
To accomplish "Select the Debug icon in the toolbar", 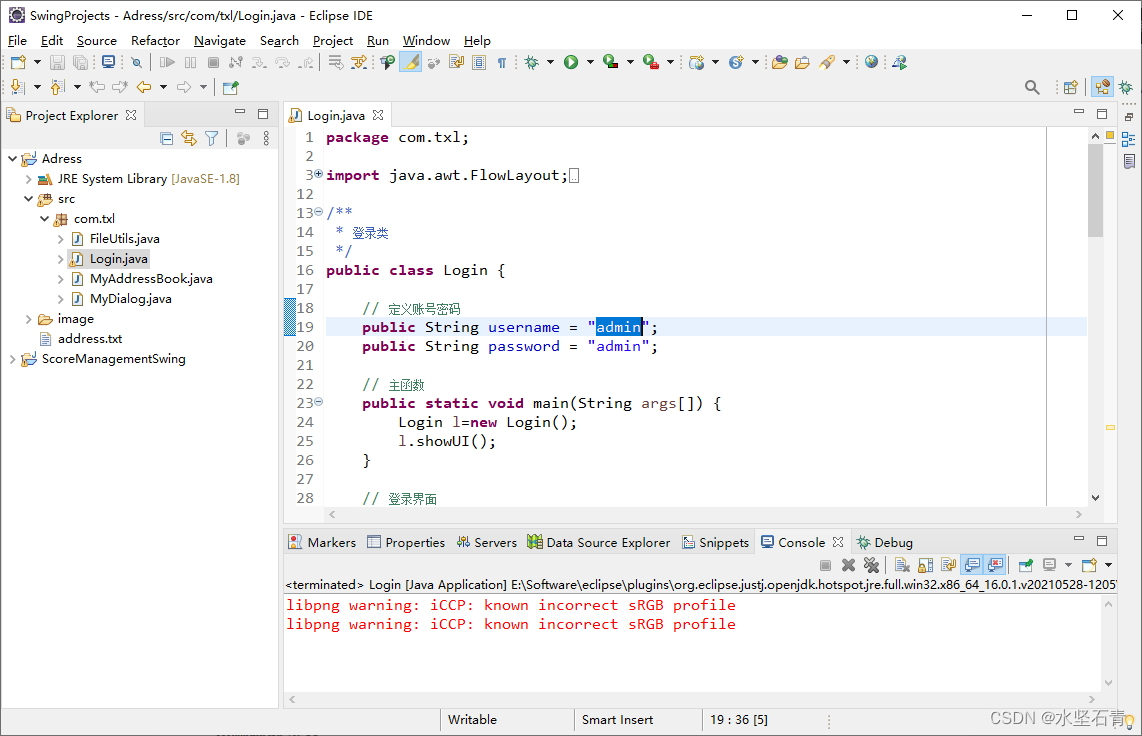I will (532, 62).
